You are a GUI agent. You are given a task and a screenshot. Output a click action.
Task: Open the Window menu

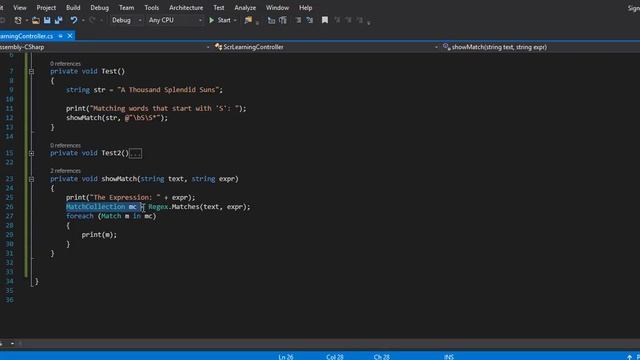278,8
